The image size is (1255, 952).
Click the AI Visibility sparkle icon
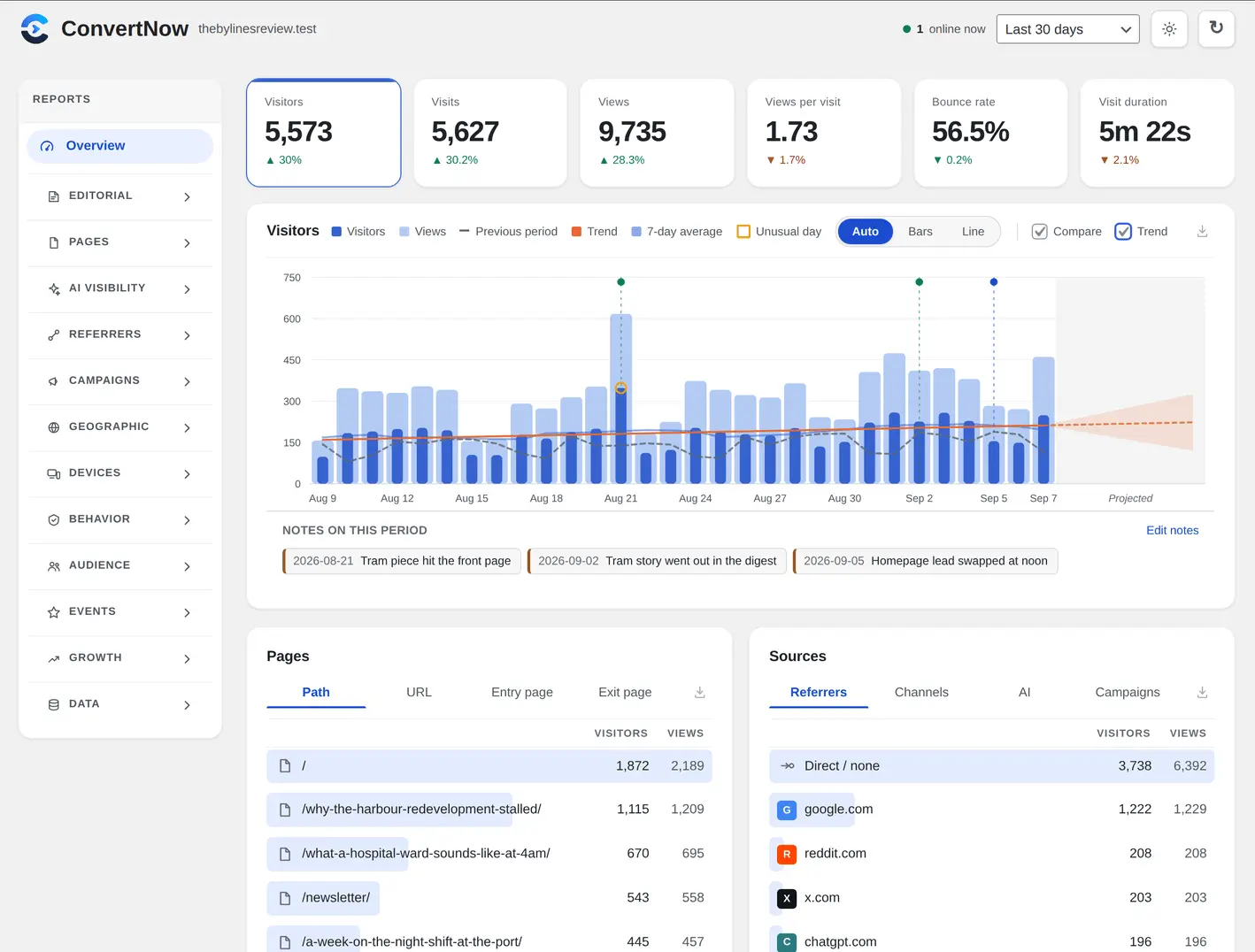(x=54, y=288)
